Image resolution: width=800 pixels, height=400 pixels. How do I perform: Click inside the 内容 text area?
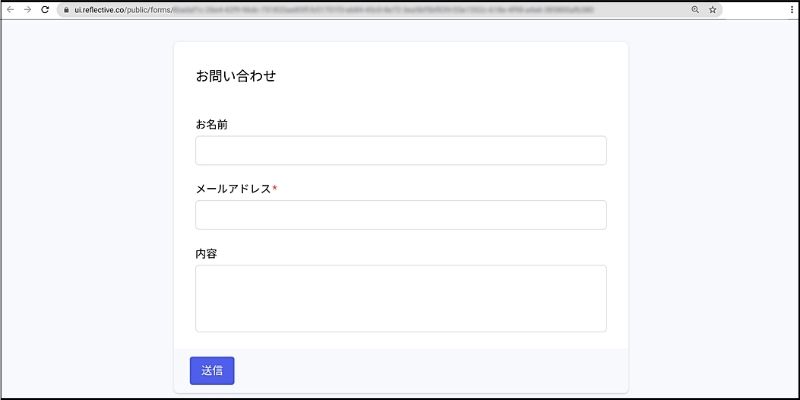[401, 298]
